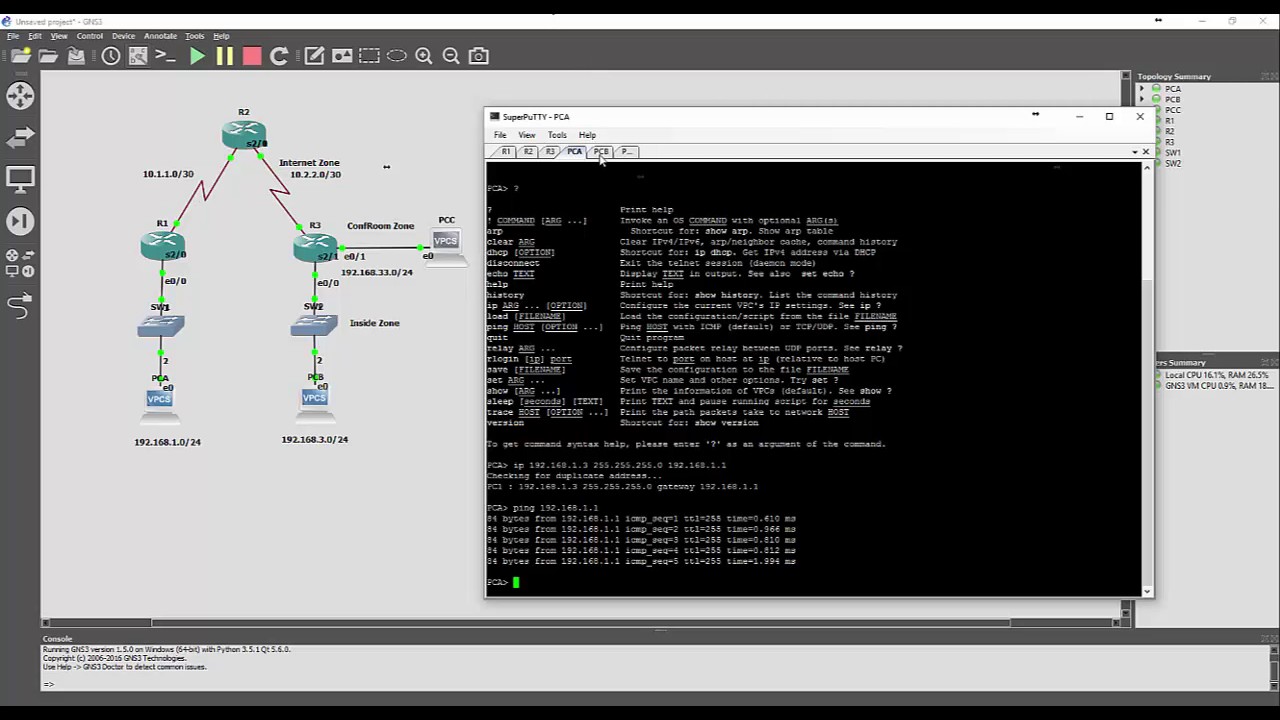Open SuperPuTTY tab list dropdown arrow
The image size is (1280, 720).
pos(1135,152)
